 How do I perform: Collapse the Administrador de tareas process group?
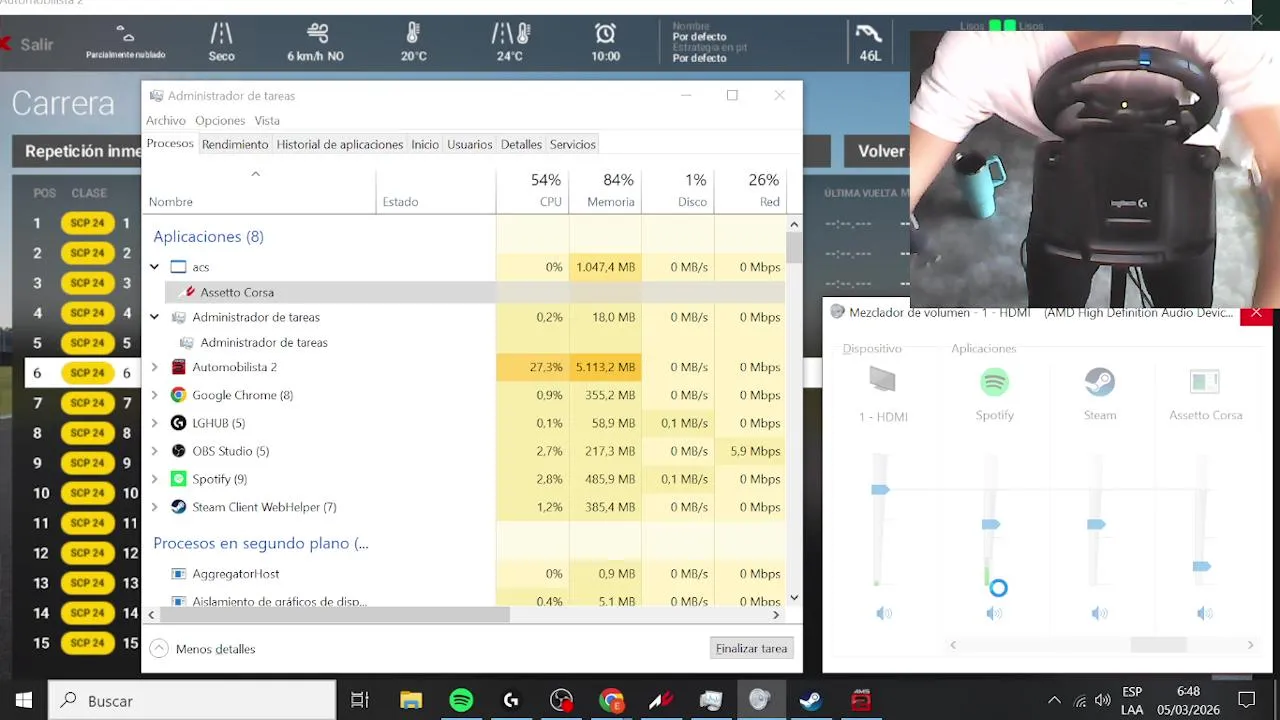pos(154,317)
